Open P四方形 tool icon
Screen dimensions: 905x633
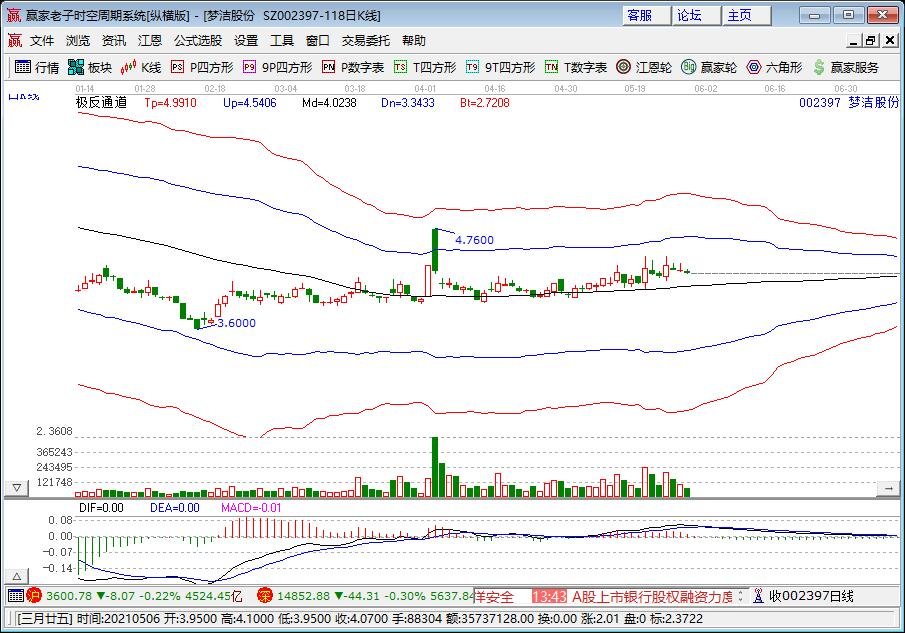[177, 68]
